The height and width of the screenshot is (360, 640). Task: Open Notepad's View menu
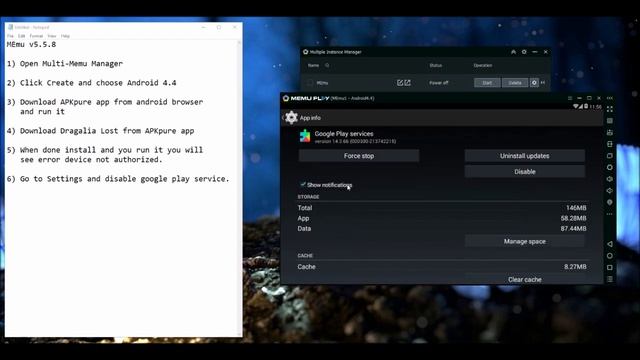tap(52, 36)
